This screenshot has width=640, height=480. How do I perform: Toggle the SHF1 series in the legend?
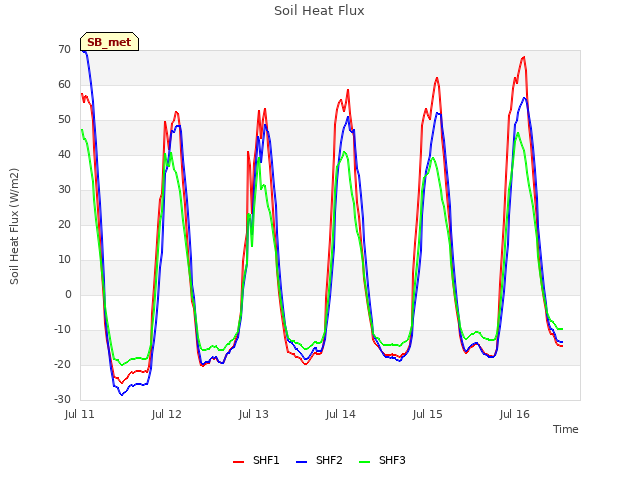tap(256, 460)
